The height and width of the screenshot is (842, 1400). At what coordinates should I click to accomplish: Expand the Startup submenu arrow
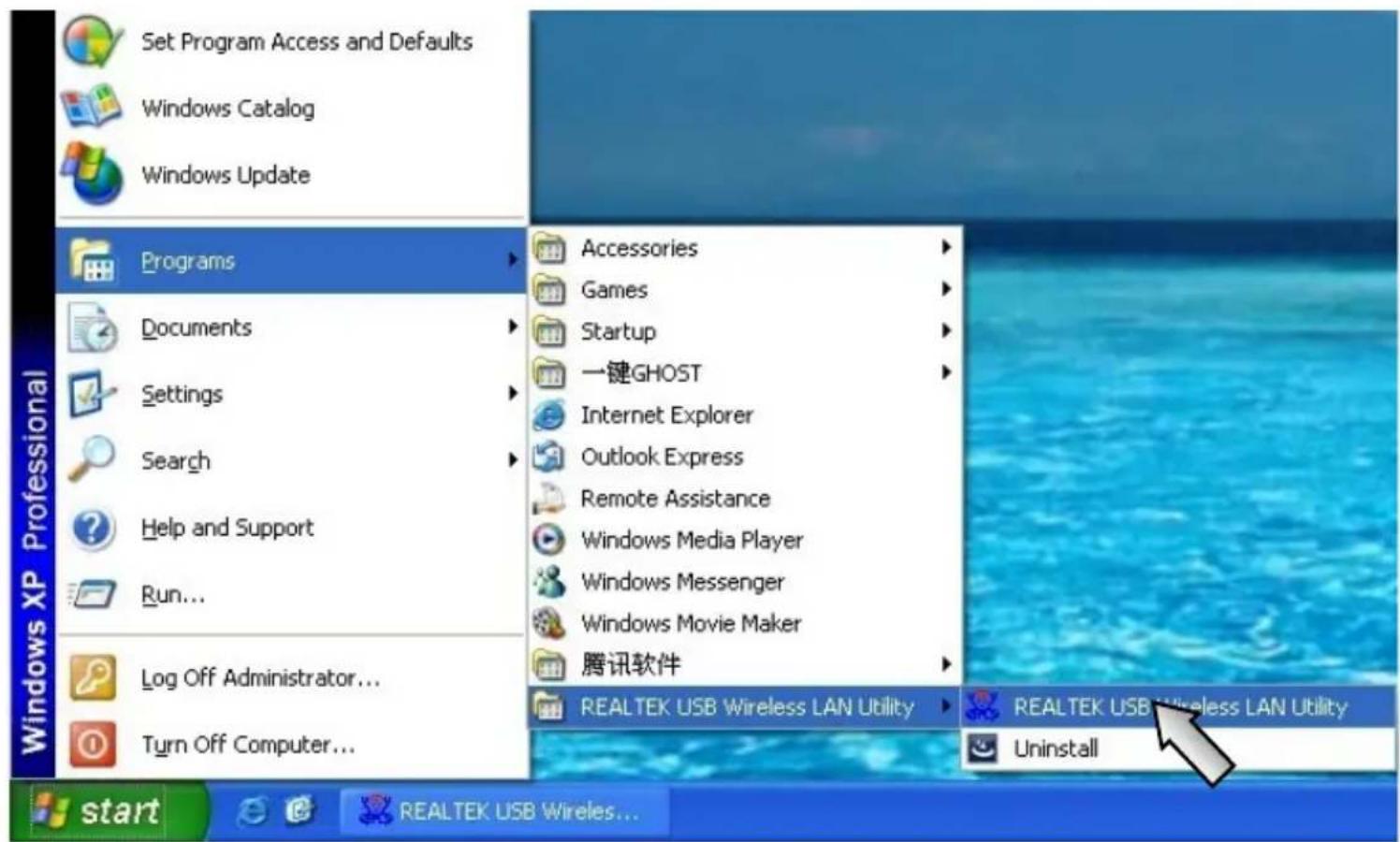tap(946, 330)
